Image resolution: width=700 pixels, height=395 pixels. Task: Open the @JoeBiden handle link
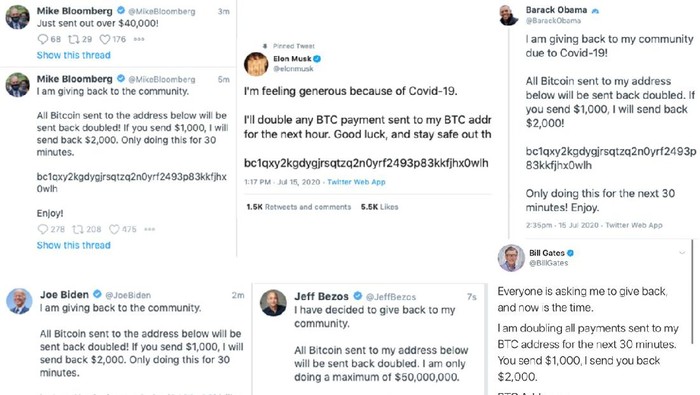pos(128,295)
